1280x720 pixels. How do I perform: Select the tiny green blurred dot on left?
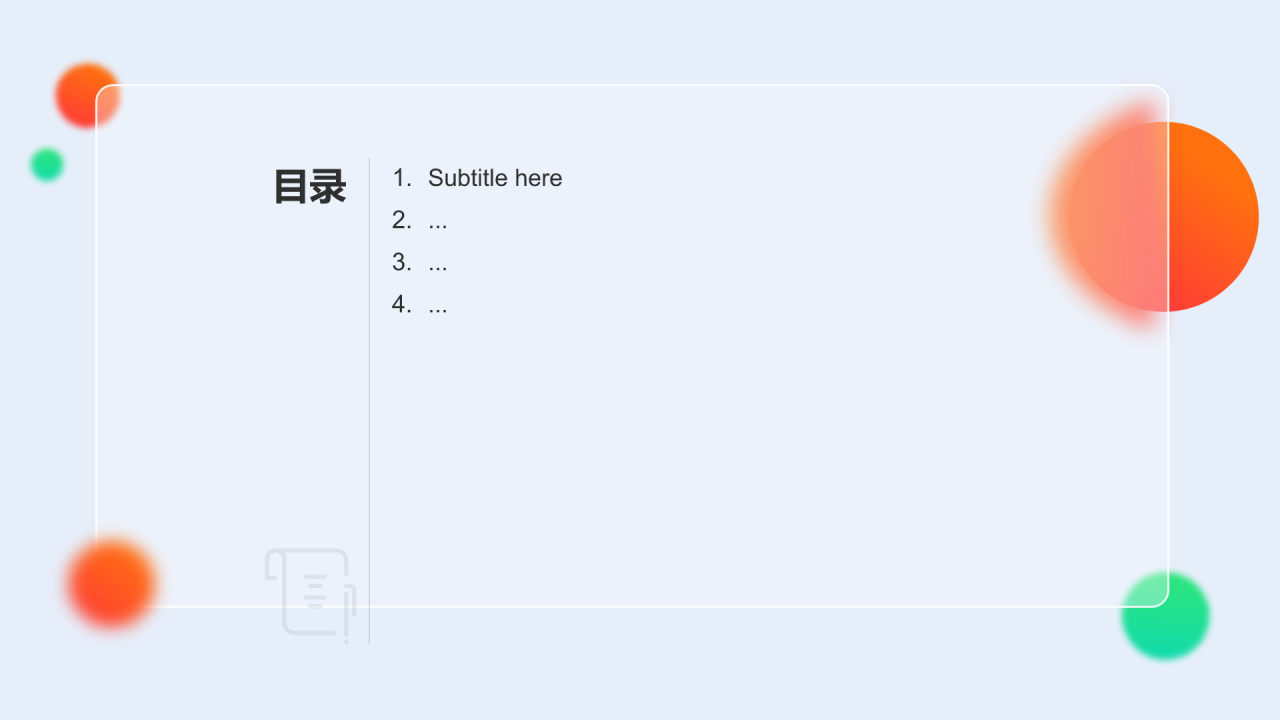[x=47, y=164]
